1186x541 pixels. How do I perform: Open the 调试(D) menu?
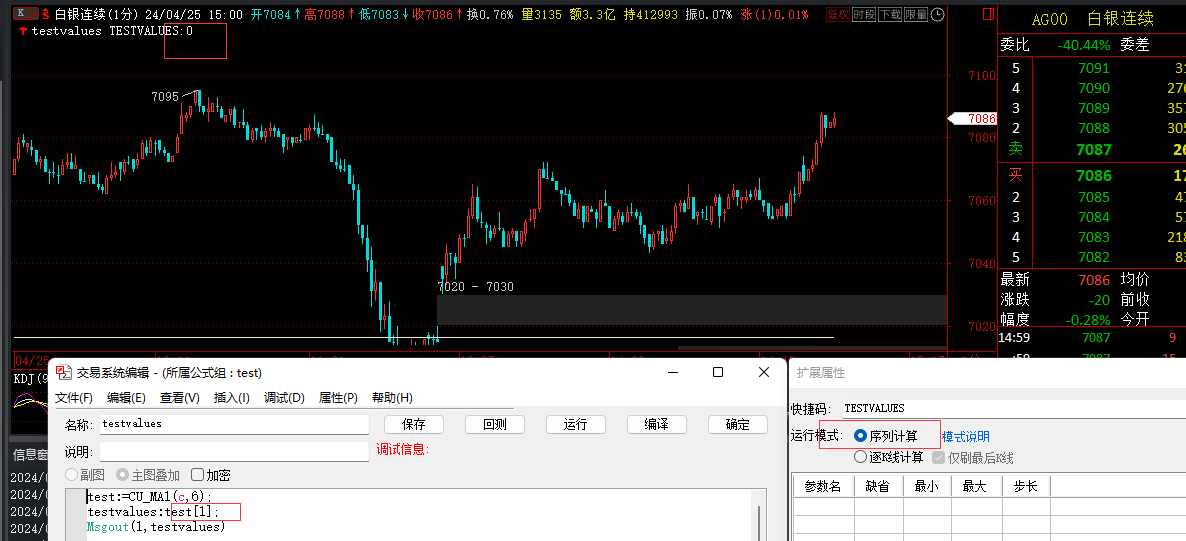(x=284, y=398)
